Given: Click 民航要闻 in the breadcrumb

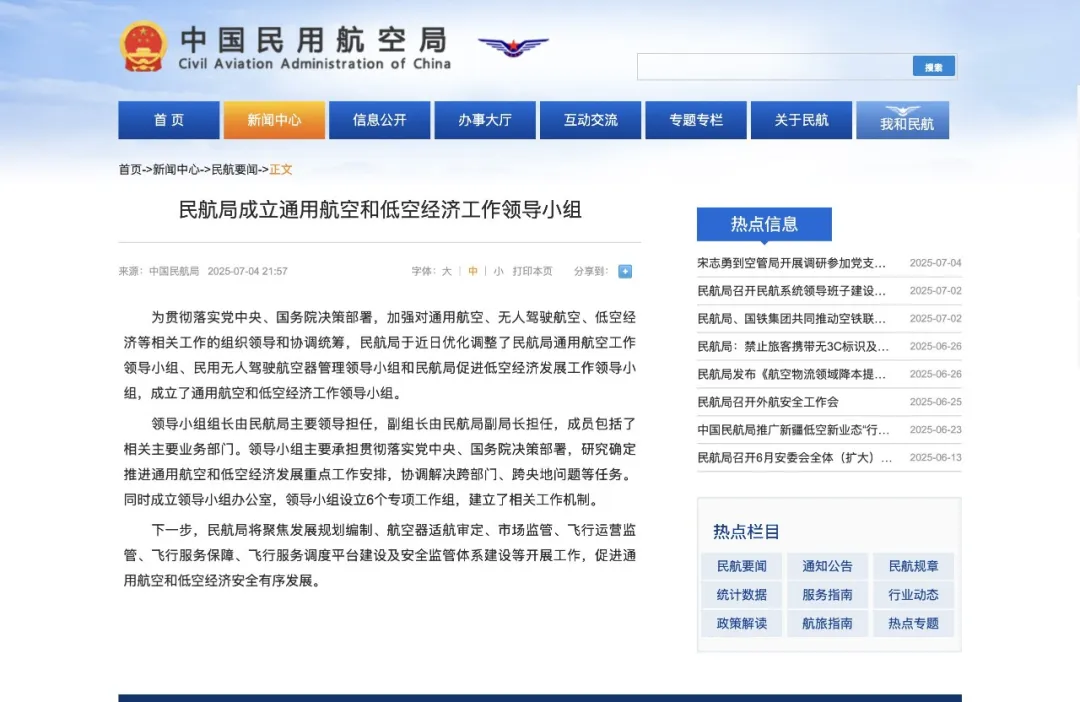Looking at the screenshot, I should tap(234, 169).
